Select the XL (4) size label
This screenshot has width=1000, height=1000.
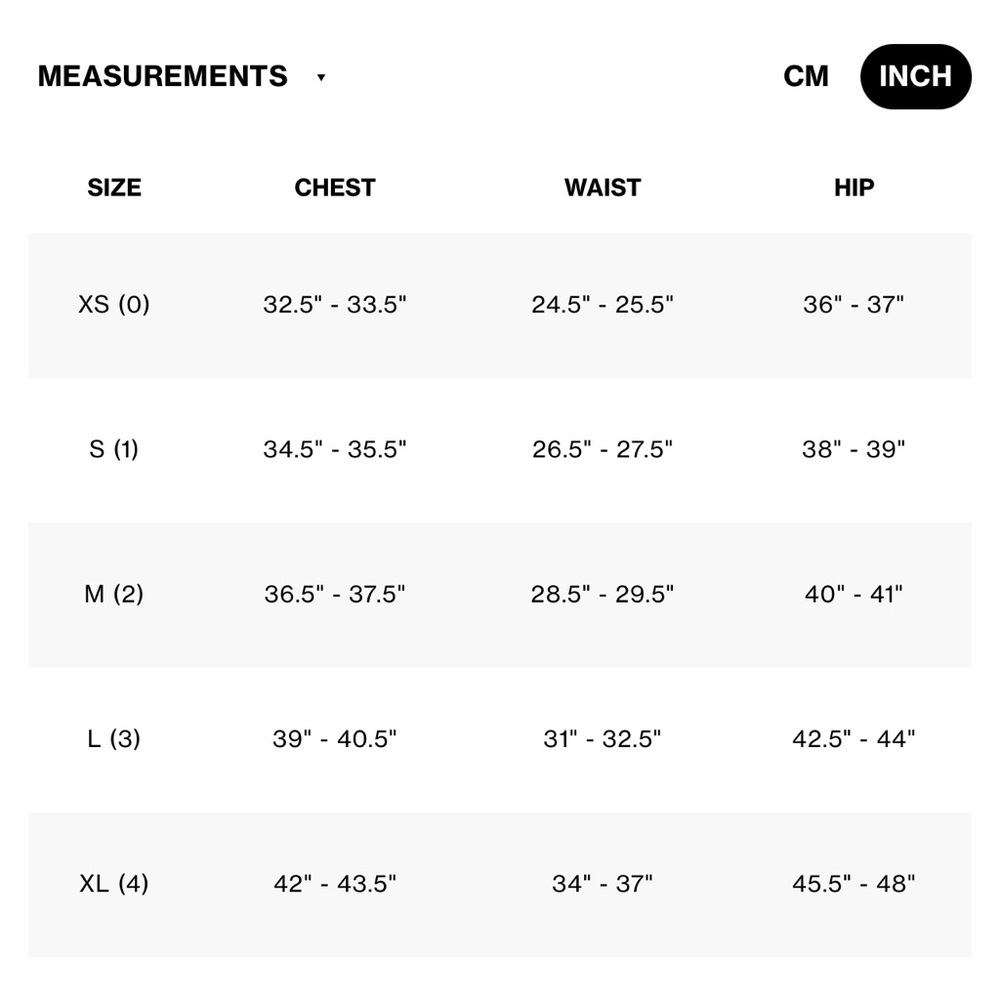114,883
